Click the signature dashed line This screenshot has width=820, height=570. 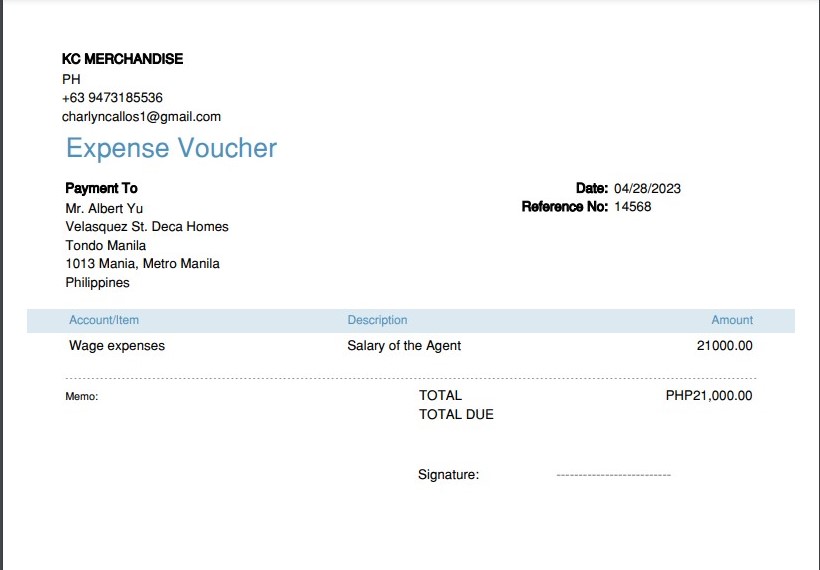pyautogui.click(x=613, y=475)
